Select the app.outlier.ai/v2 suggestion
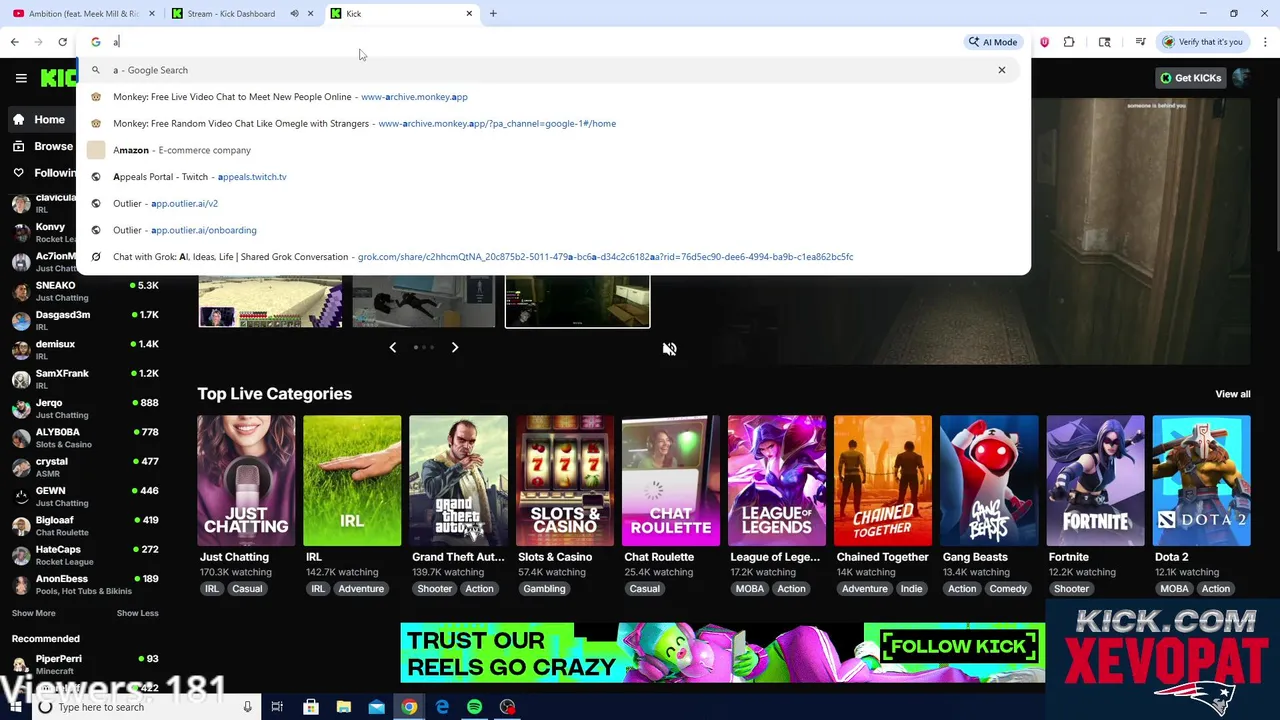Image resolution: width=1280 pixels, height=720 pixels. click(553, 203)
